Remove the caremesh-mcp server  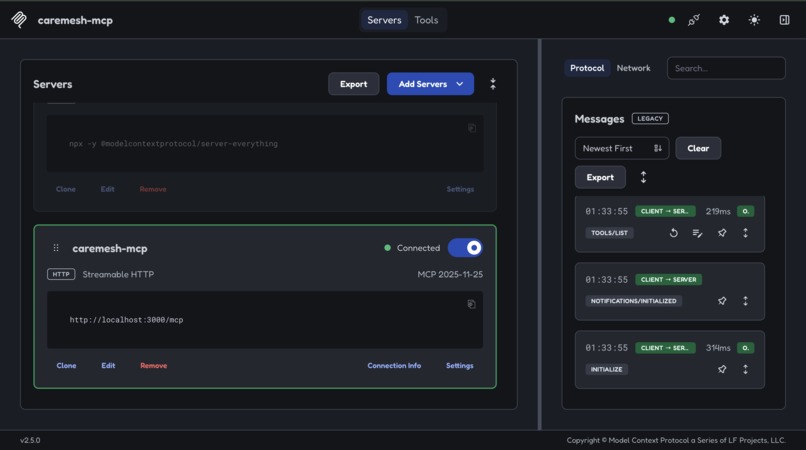coord(154,366)
